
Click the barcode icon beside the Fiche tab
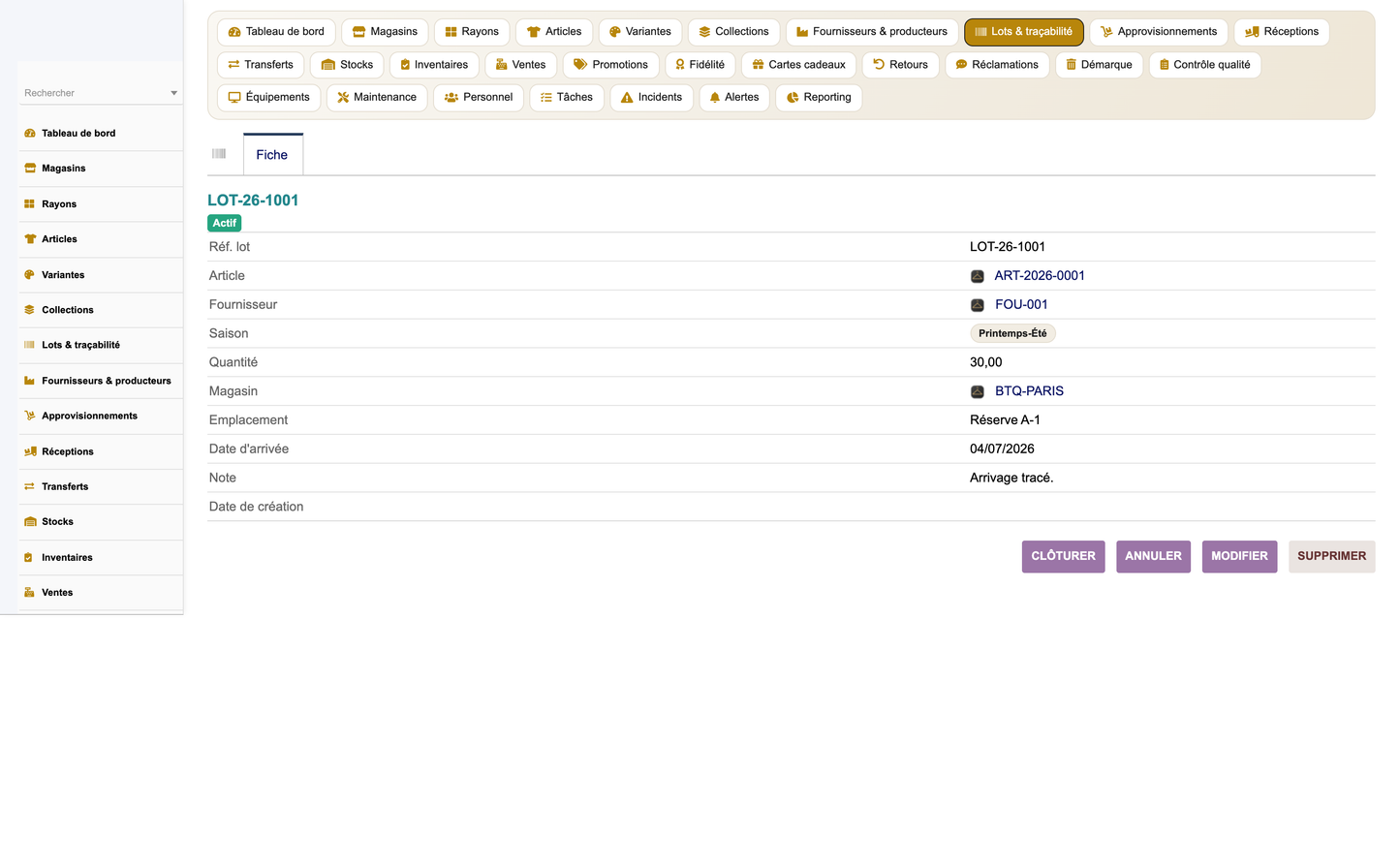click(x=219, y=154)
